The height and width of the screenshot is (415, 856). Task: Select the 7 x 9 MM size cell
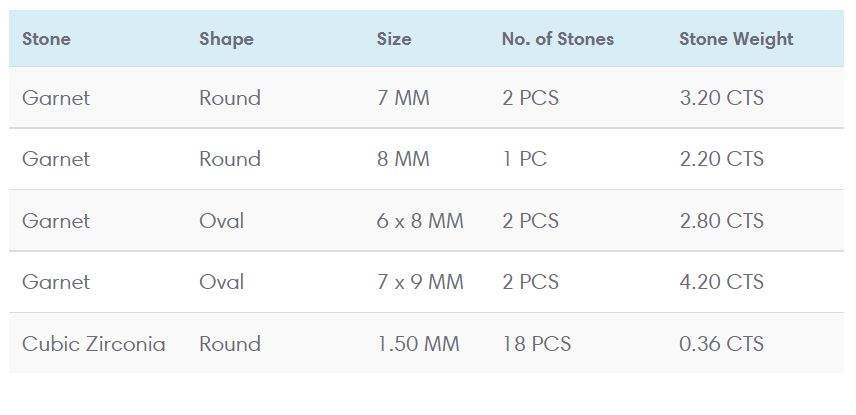click(x=420, y=282)
